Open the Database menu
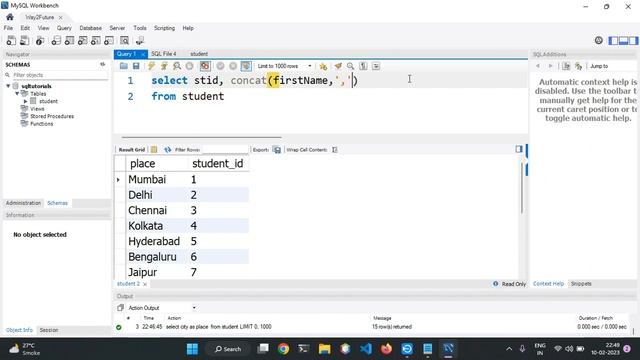The width and height of the screenshot is (640, 360). click(x=91, y=28)
